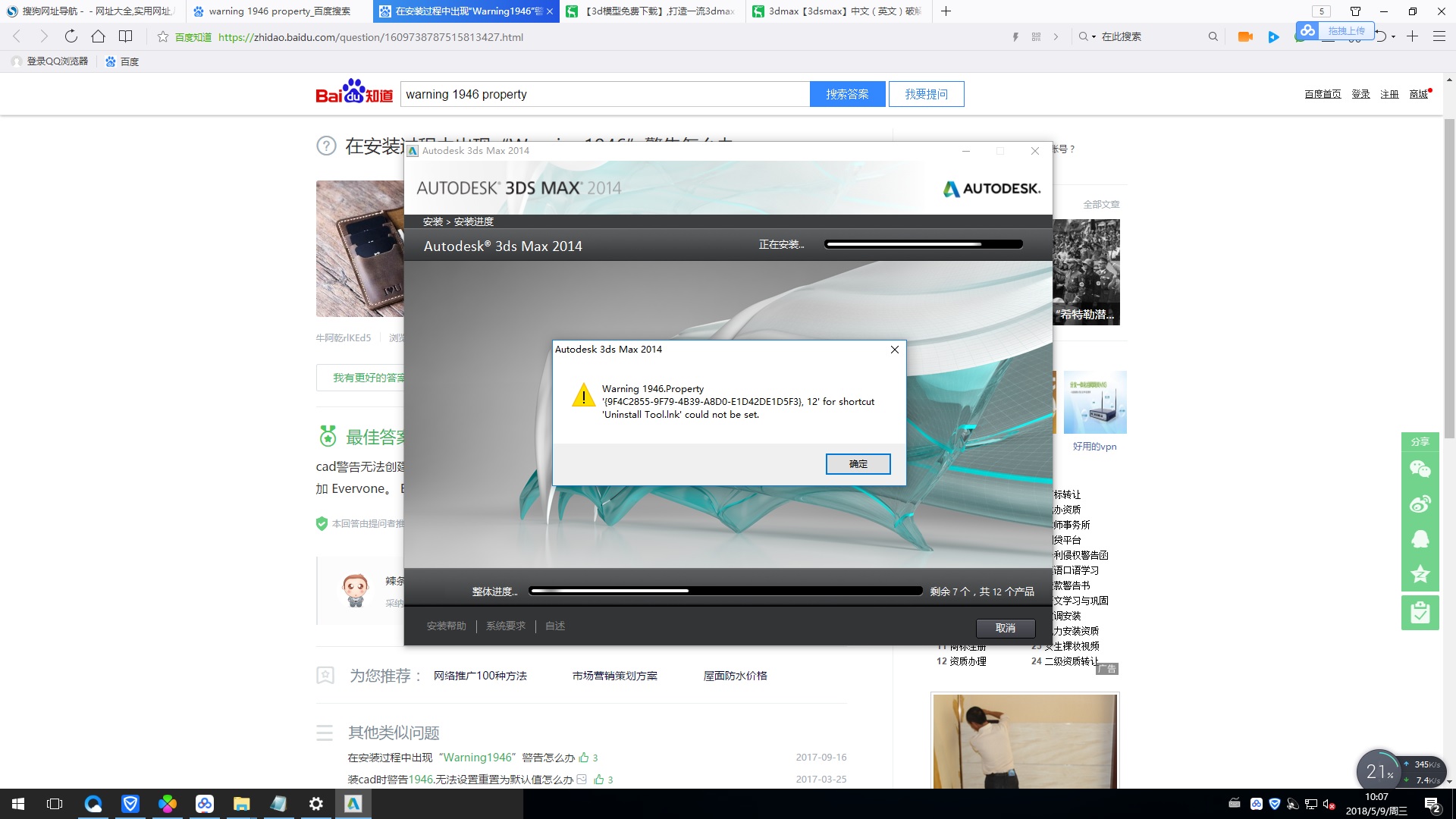Viewport: 1456px width, 819px height.
Task: Open 屋面防水价格 recommendation
Action: [x=736, y=676]
